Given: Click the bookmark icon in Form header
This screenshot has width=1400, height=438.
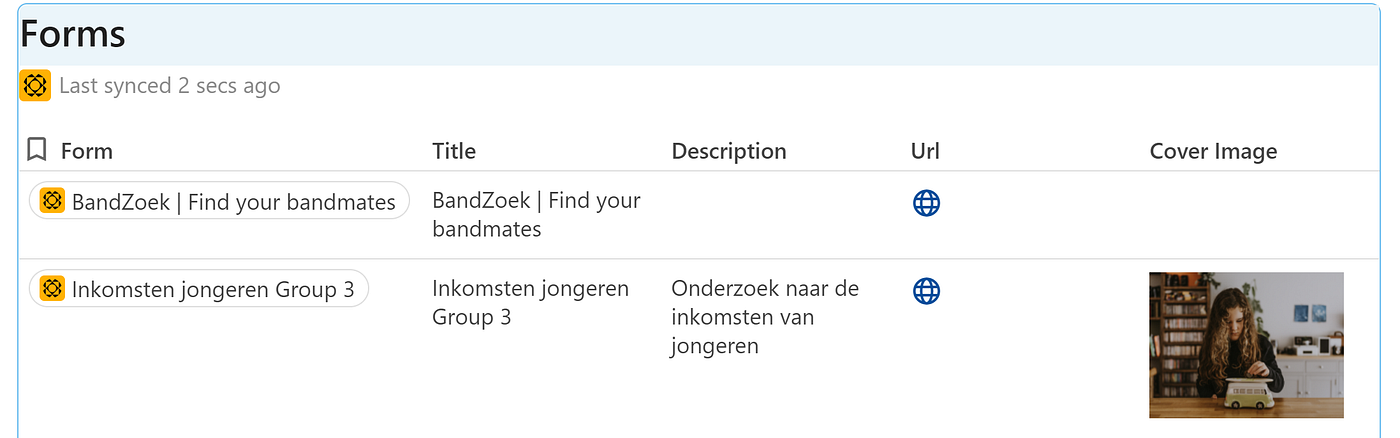Looking at the screenshot, I should coord(37,150).
